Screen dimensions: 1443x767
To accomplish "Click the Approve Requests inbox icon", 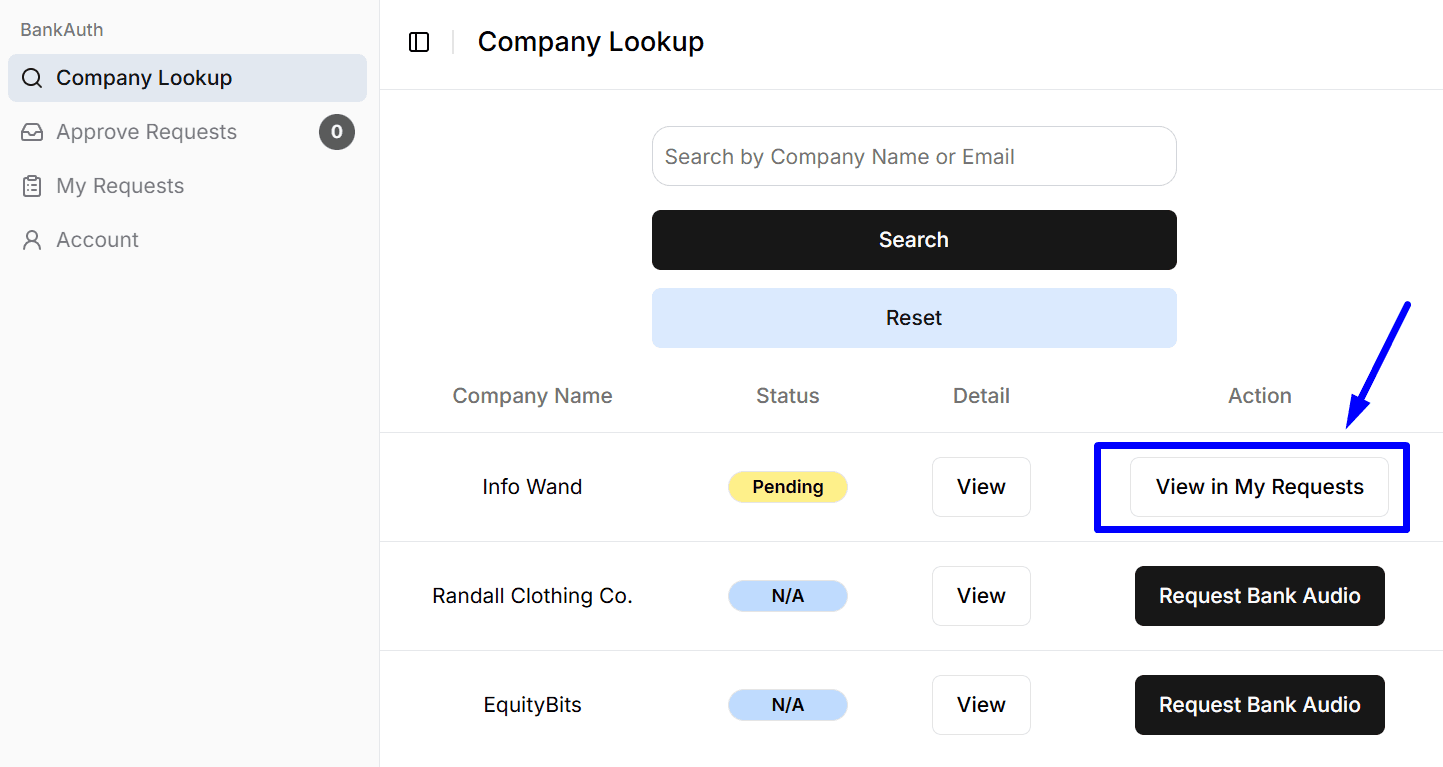I will (32, 132).
